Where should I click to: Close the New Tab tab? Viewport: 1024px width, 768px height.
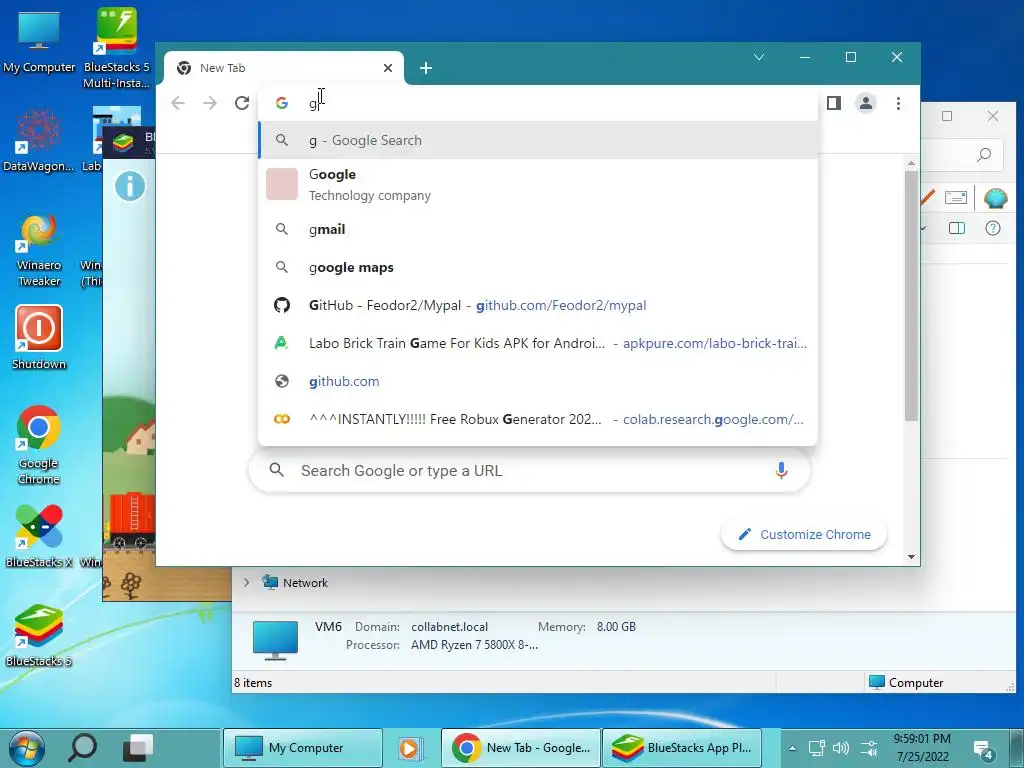tap(388, 68)
